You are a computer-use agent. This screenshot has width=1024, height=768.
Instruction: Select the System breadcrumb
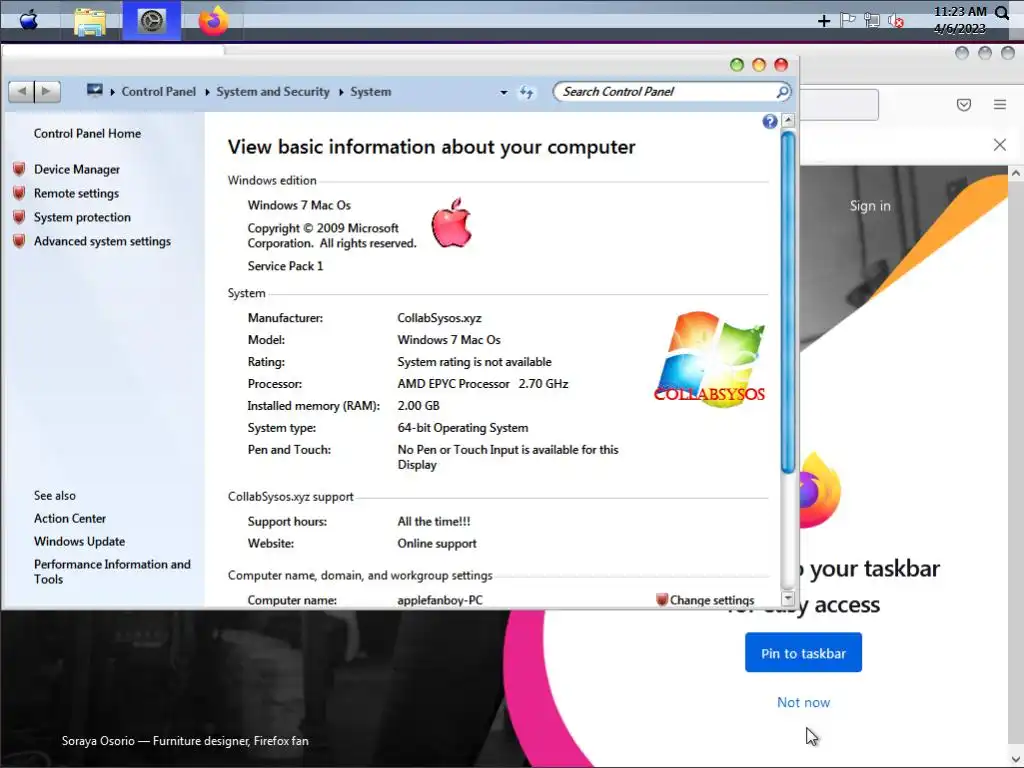click(370, 91)
